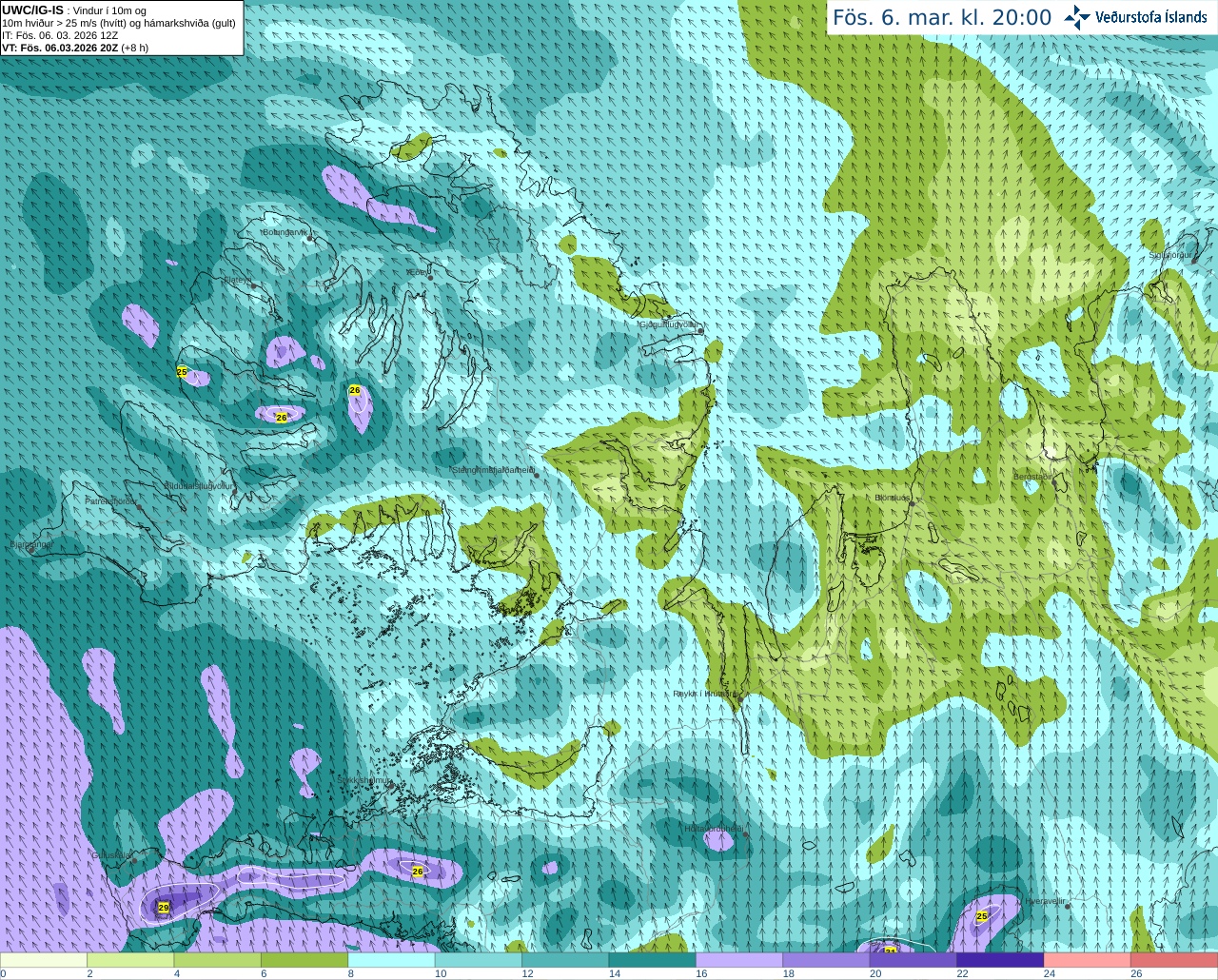Click the legend scale number 8

click(351, 974)
